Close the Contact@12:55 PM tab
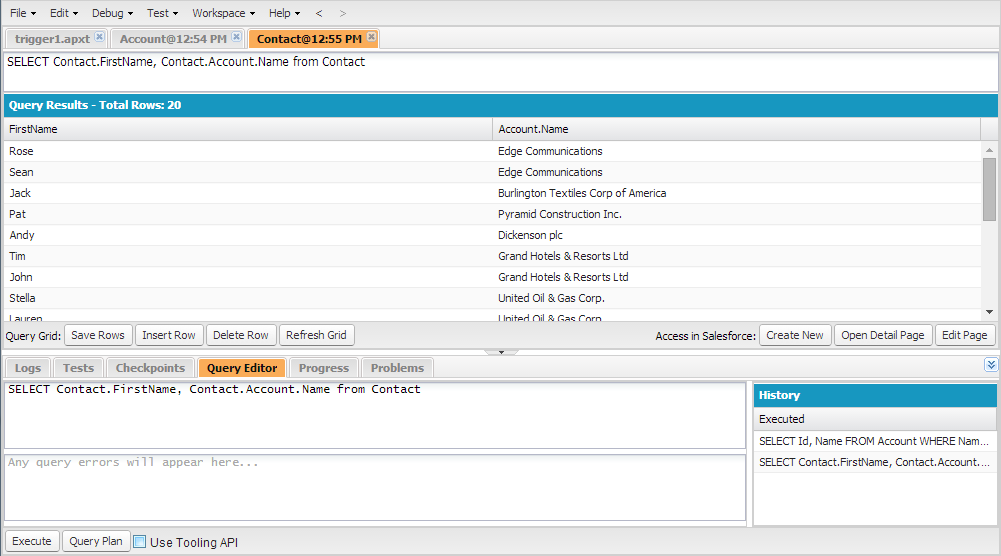1001x556 pixels. pos(371,37)
